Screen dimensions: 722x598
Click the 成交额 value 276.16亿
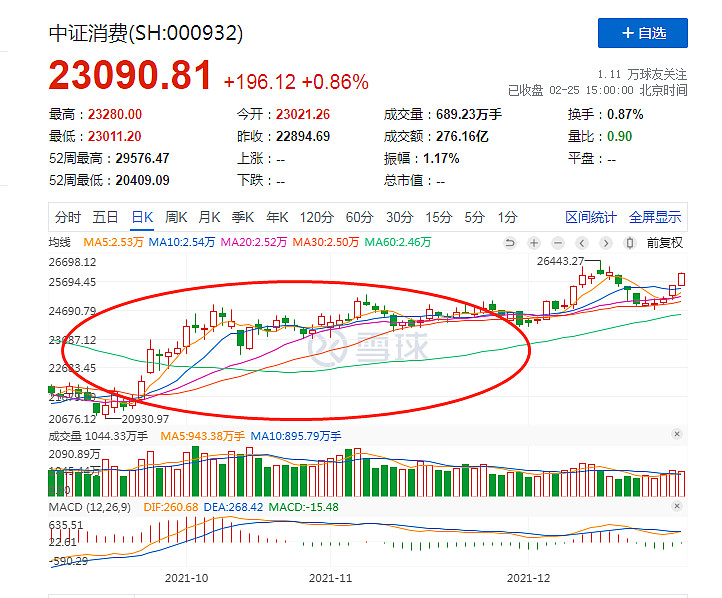(462, 136)
